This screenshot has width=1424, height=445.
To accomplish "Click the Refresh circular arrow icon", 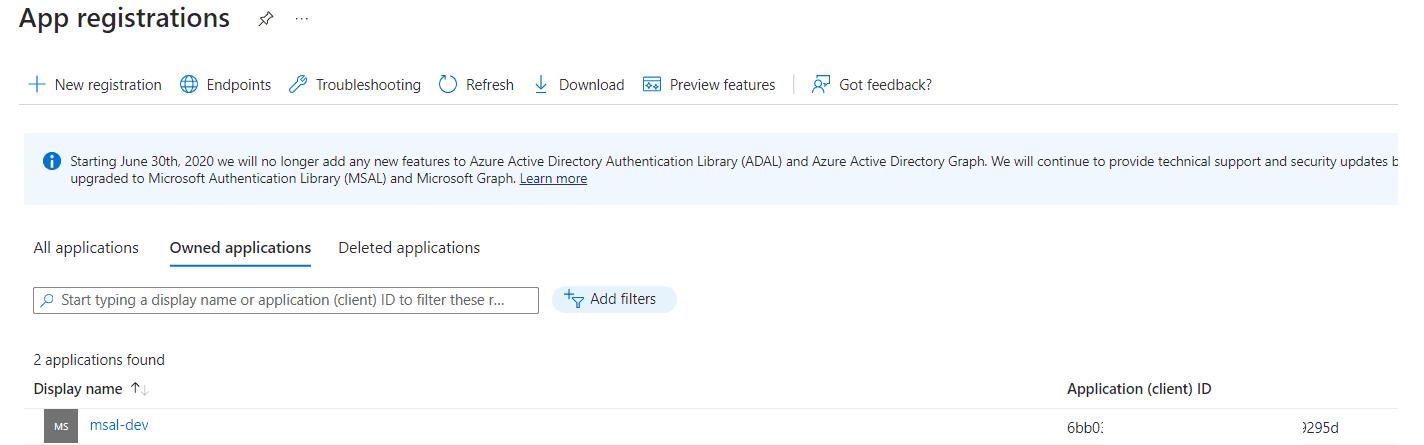I will tap(448, 85).
